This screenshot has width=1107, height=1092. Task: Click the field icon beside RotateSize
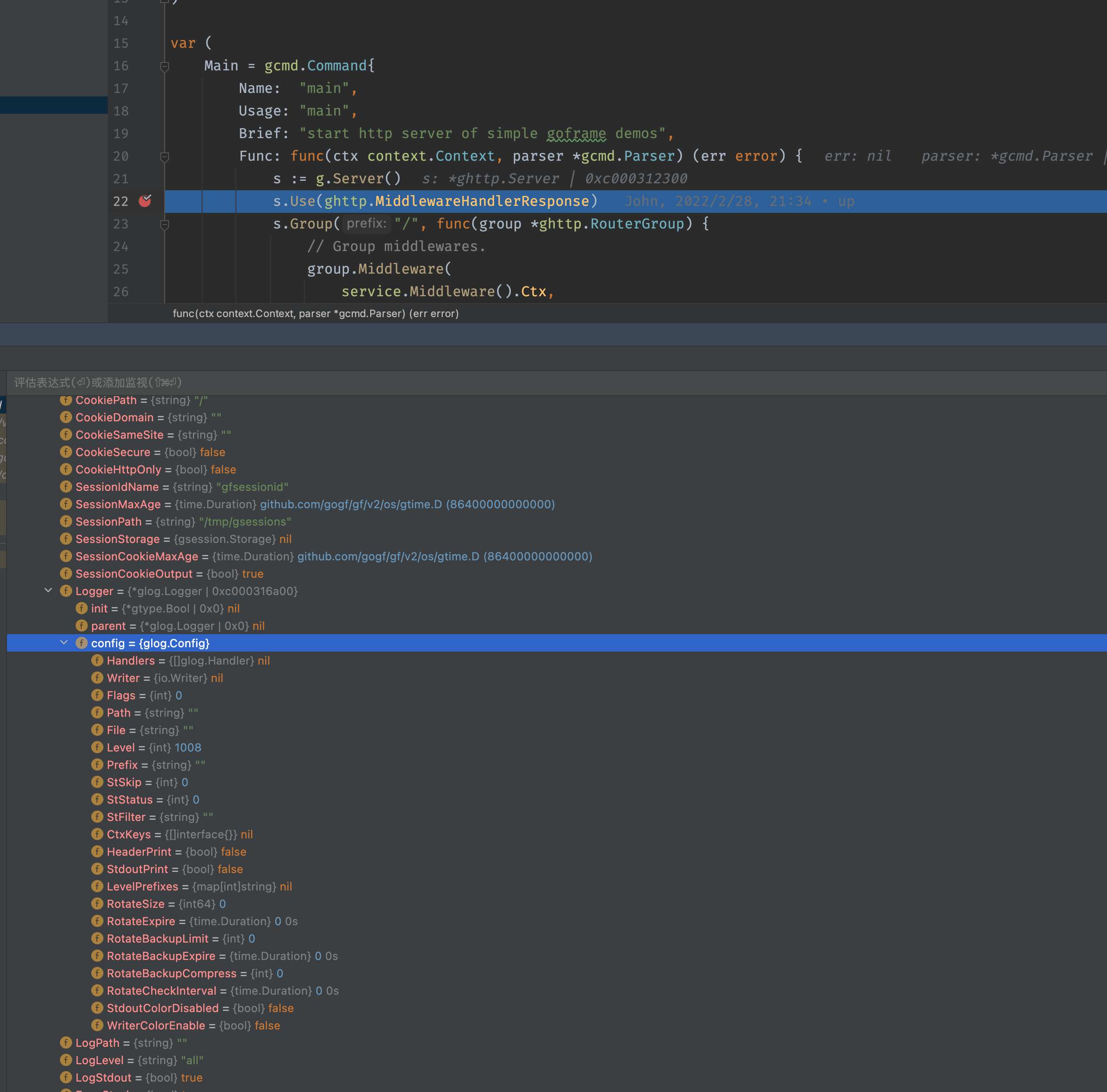coord(97,903)
